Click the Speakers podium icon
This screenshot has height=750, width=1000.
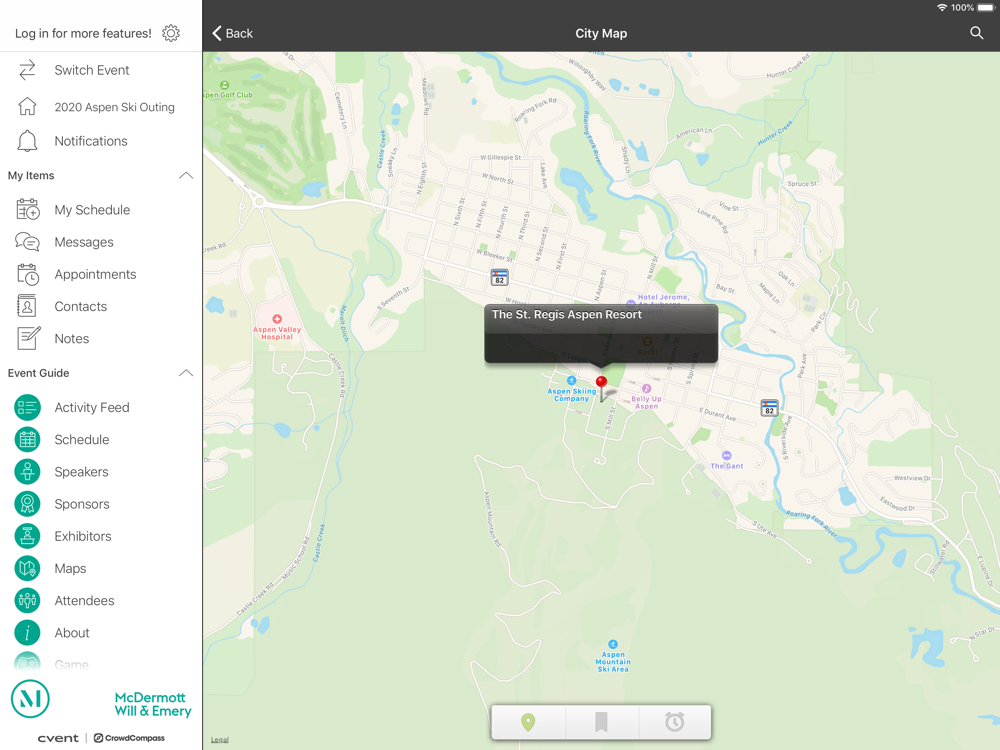[27, 472]
